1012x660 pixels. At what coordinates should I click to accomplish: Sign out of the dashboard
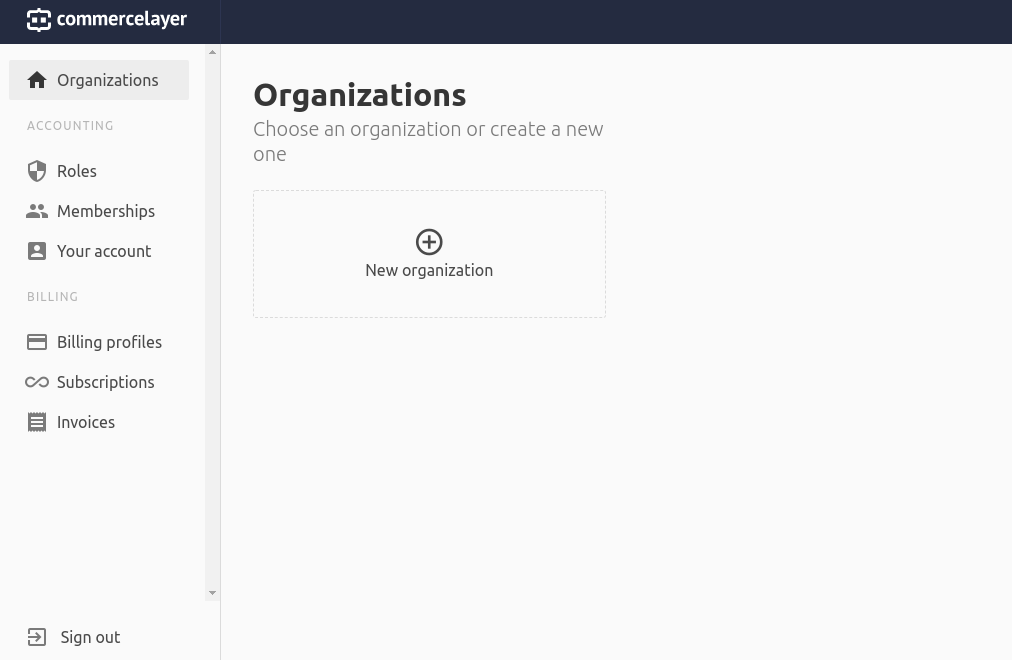tap(90, 637)
